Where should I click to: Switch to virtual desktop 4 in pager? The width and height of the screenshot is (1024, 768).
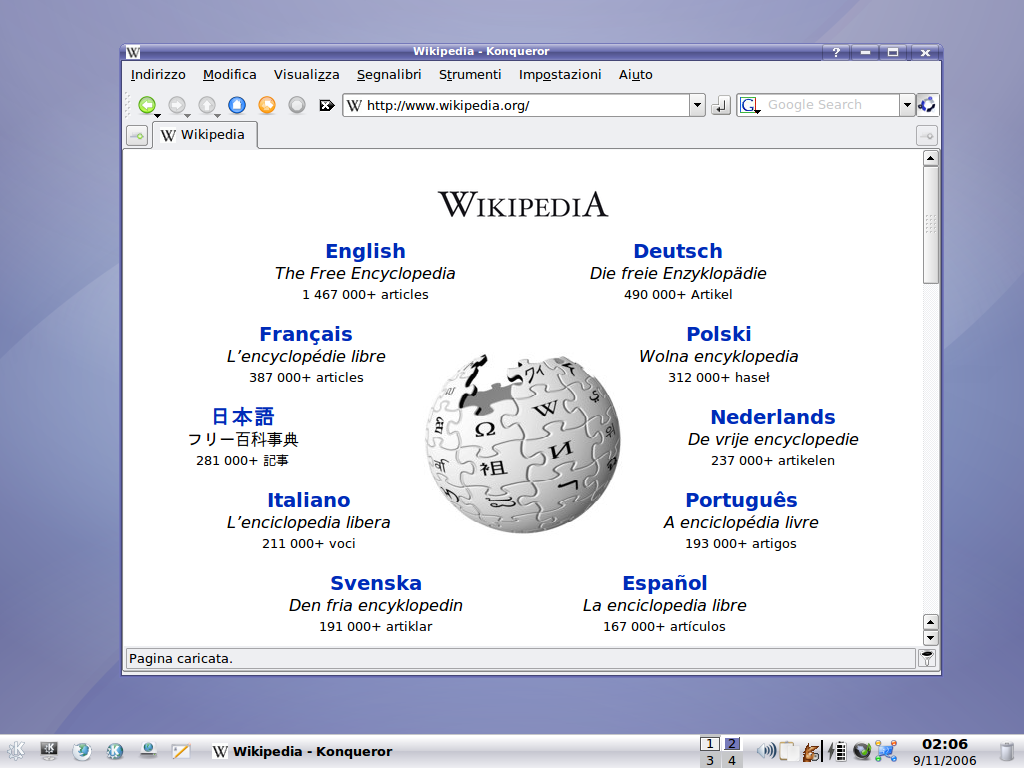pos(731,760)
